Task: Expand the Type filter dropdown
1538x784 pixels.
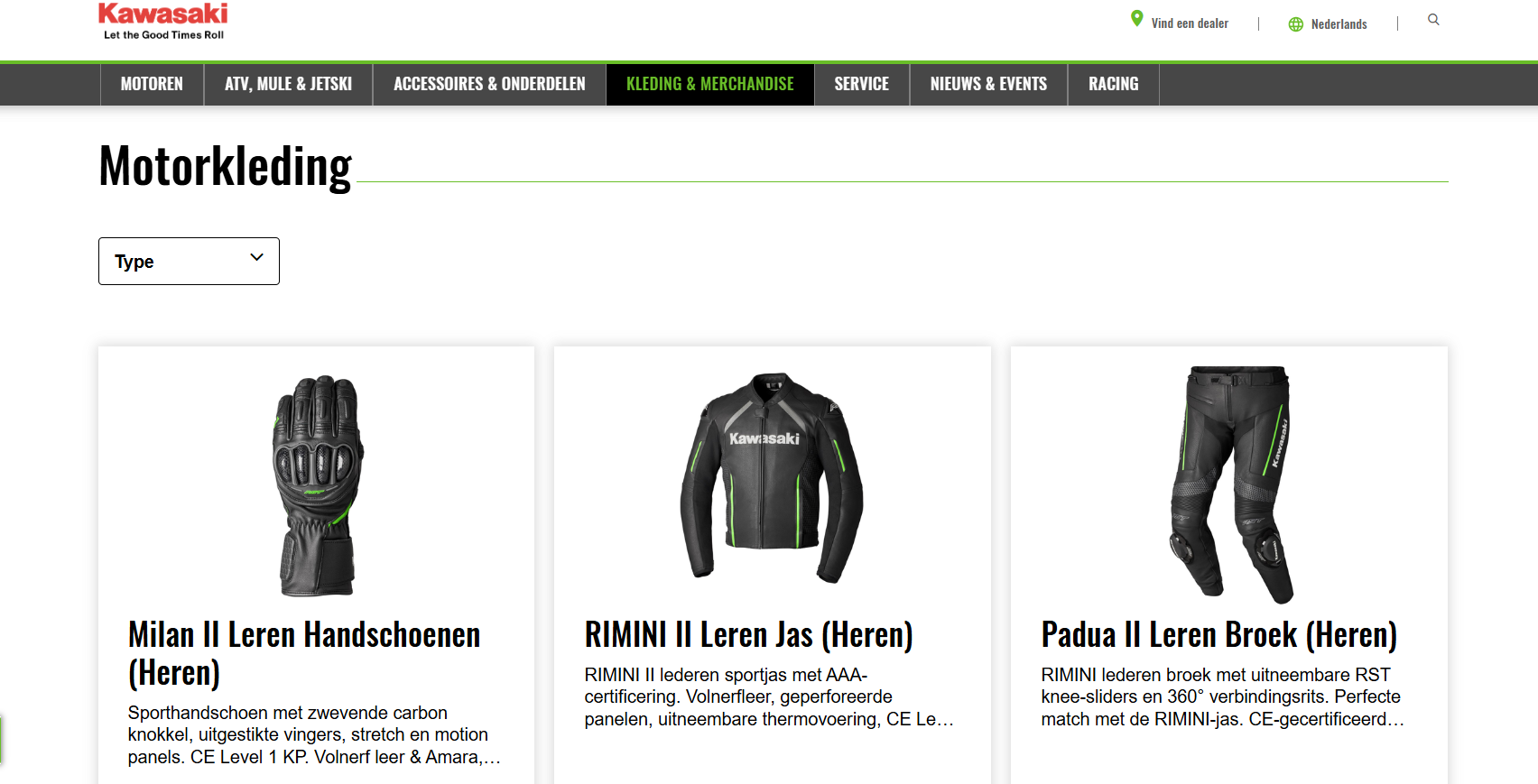Action: 189,262
